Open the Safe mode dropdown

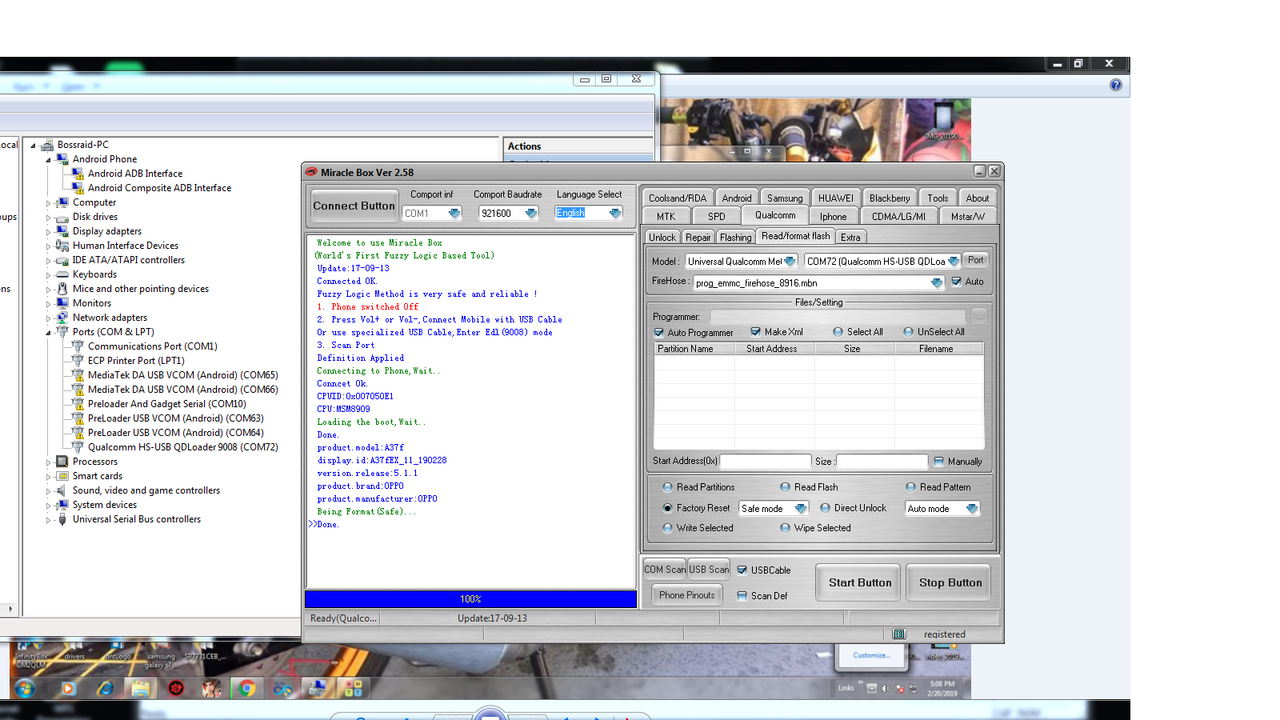coord(774,508)
